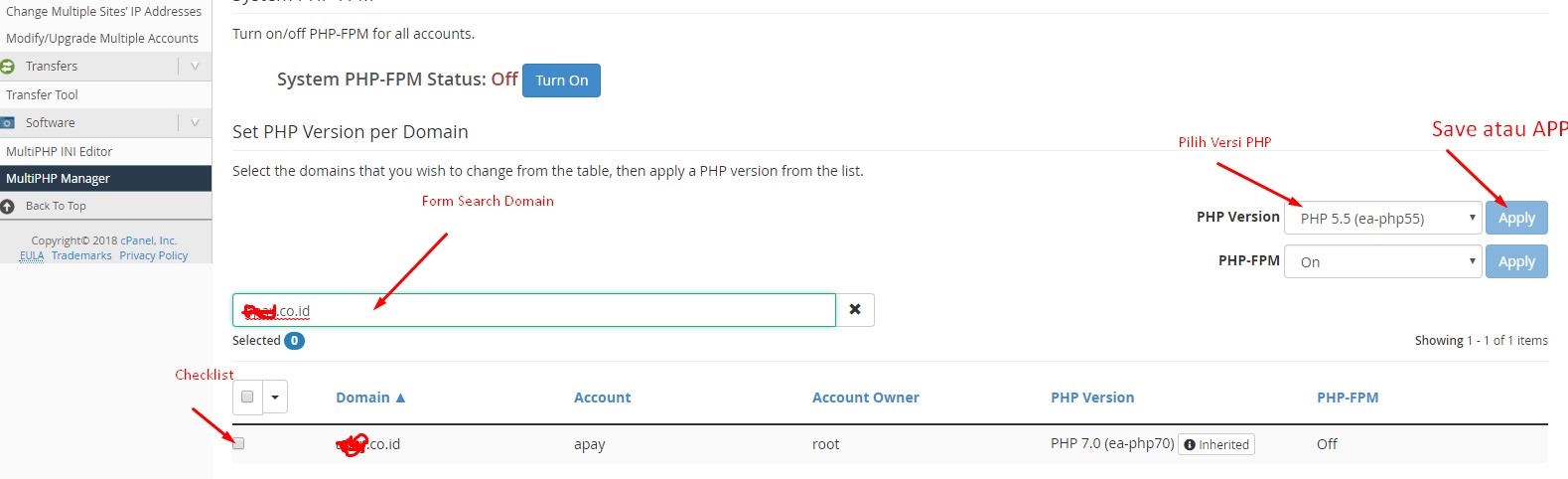Turn On System PHP-FPM

coord(561,80)
